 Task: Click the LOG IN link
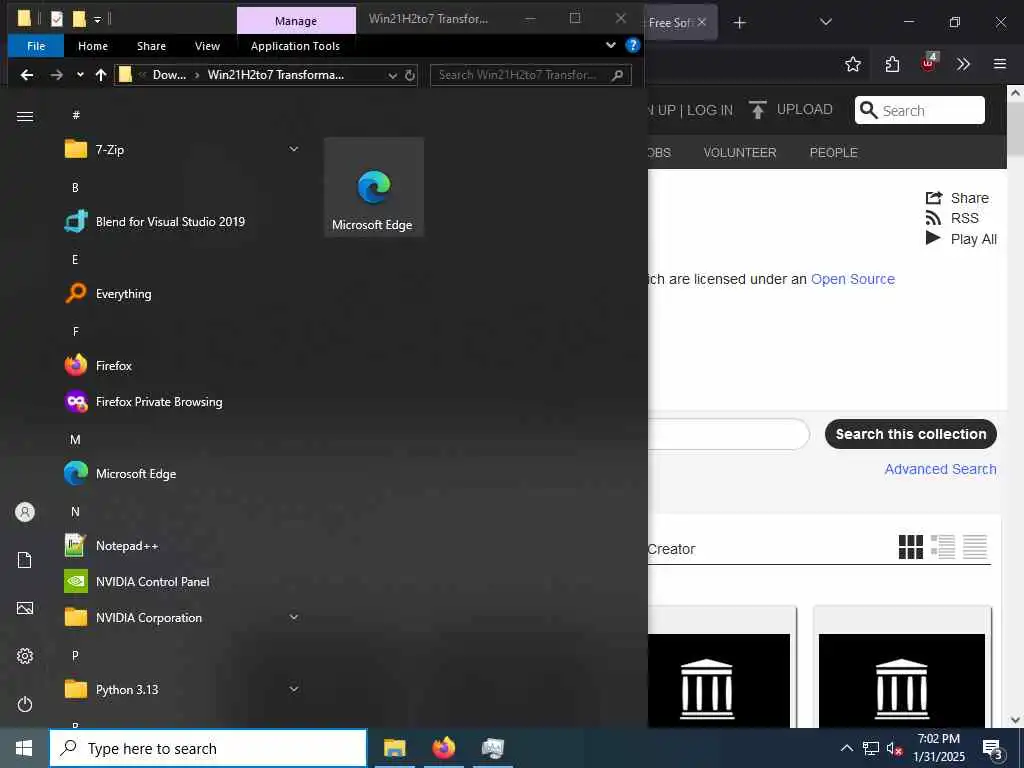[x=710, y=110]
